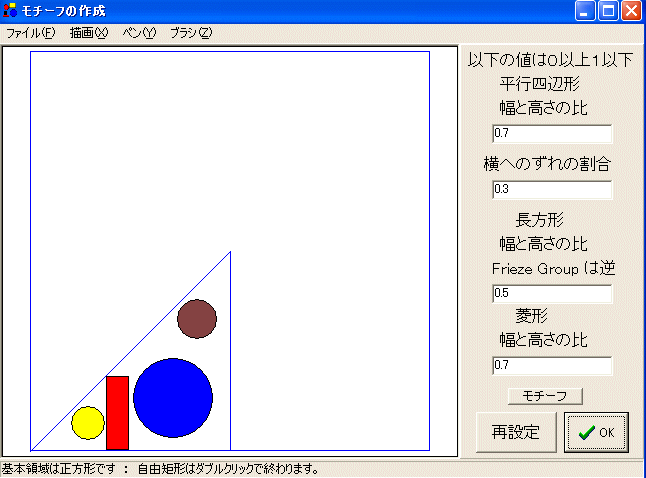Image resolution: width=646 pixels, height=478 pixels.
Task: Click the Frieze Group は逆 text
Action: coord(554,269)
